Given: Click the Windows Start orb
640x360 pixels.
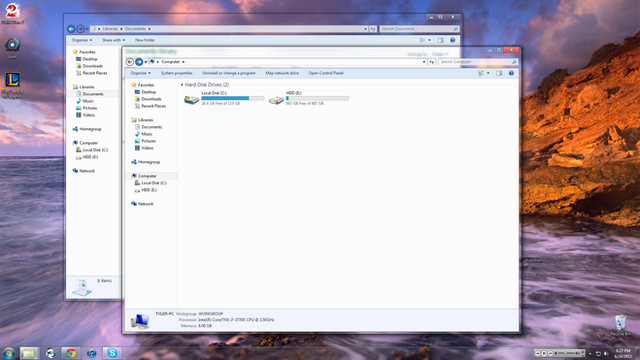Looking at the screenshot, I should point(9,353).
